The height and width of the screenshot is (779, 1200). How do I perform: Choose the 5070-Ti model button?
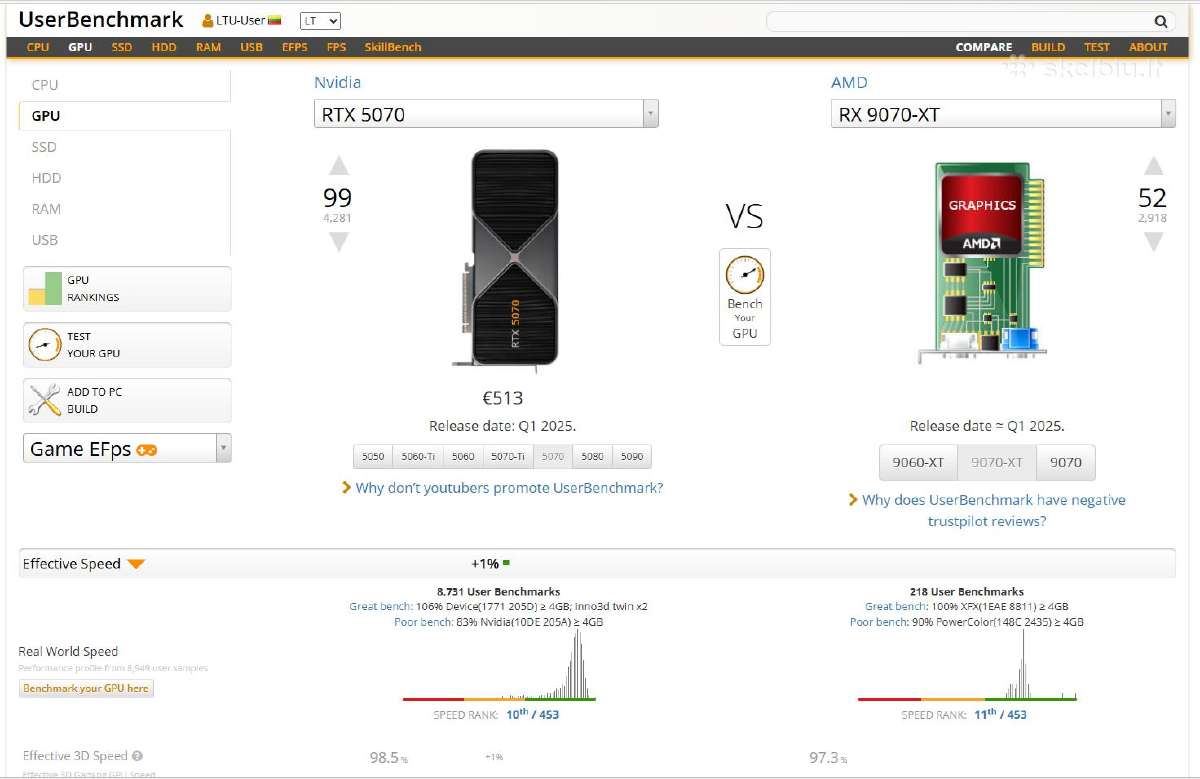pyautogui.click(x=508, y=456)
